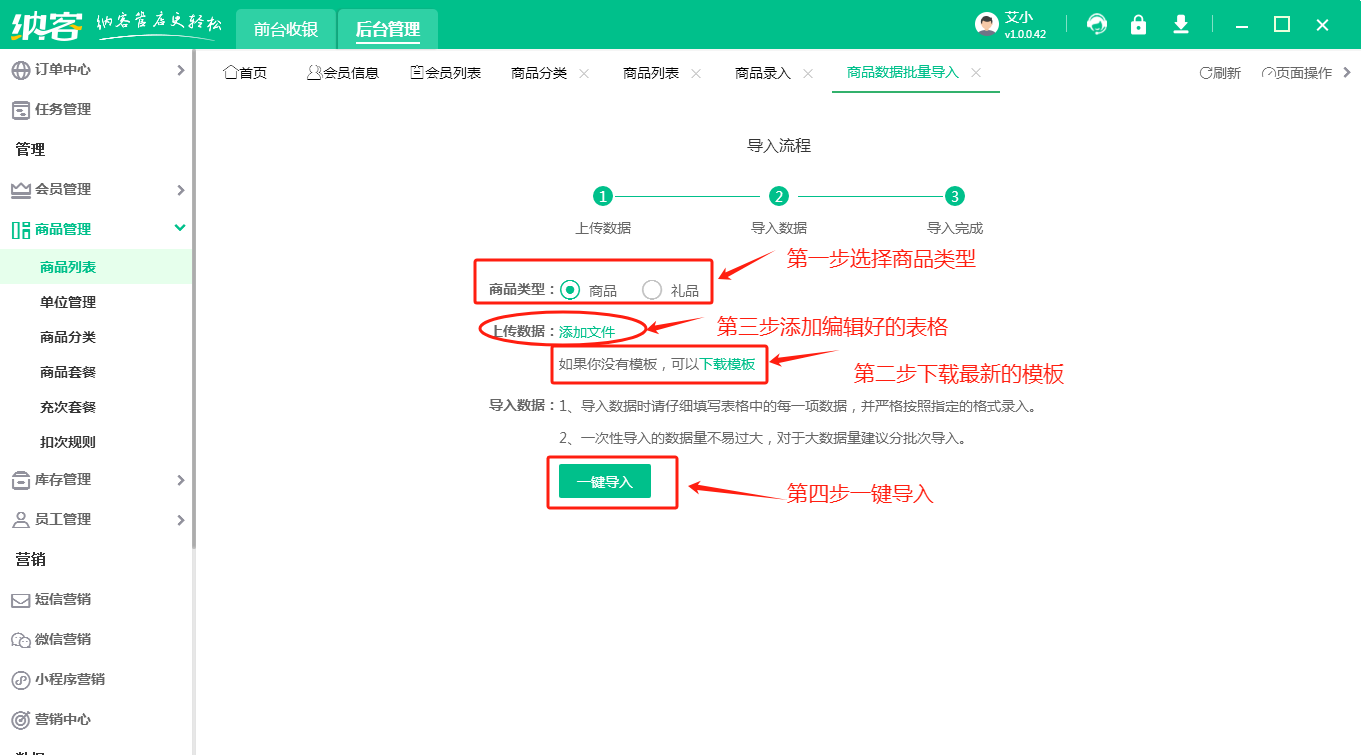This screenshot has width=1361, height=755.
Task: Click the lock screen icon
Action: pyautogui.click(x=1138, y=25)
